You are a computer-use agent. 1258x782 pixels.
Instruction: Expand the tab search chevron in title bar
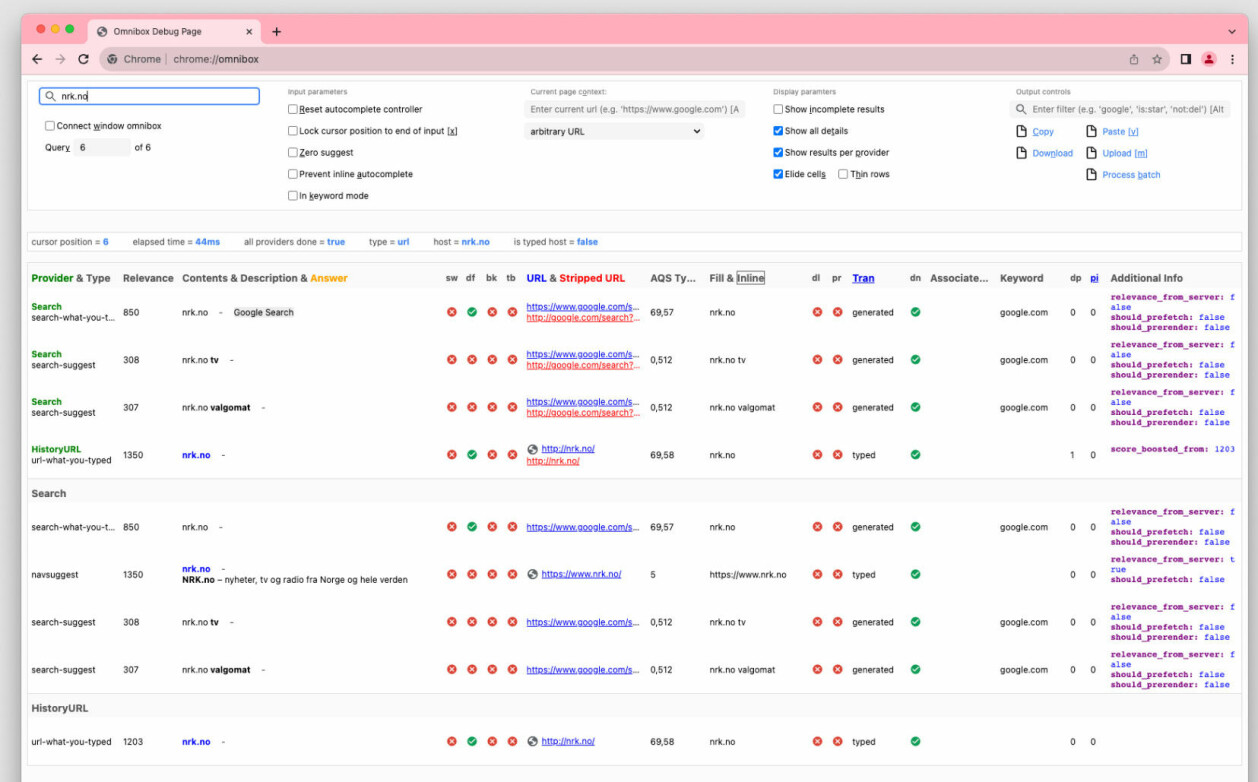tap(1232, 32)
